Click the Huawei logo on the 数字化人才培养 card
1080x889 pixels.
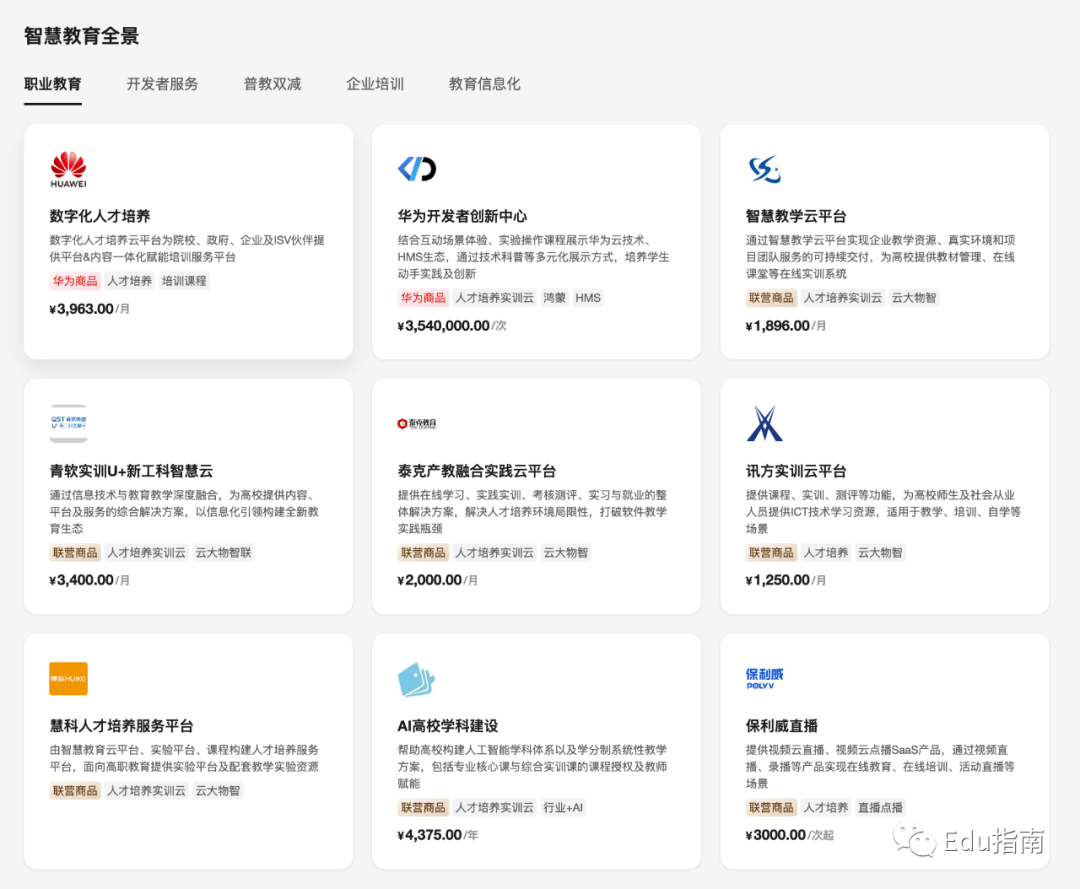pos(68,169)
